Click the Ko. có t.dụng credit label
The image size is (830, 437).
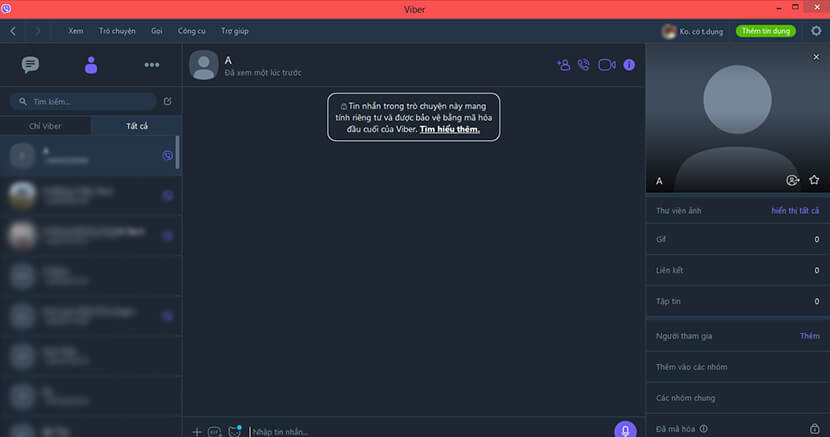pyautogui.click(x=701, y=32)
